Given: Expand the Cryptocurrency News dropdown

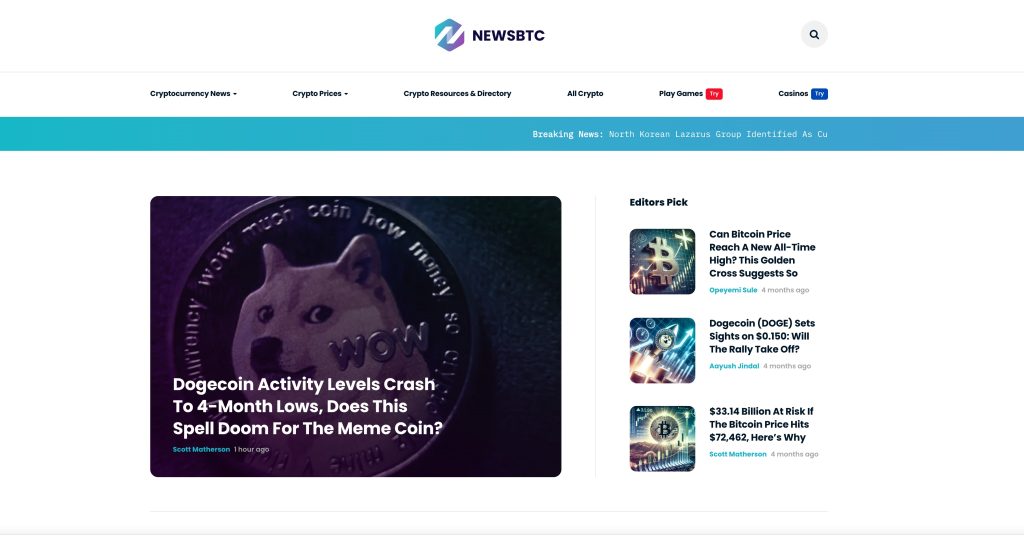Looking at the screenshot, I should (x=193, y=93).
